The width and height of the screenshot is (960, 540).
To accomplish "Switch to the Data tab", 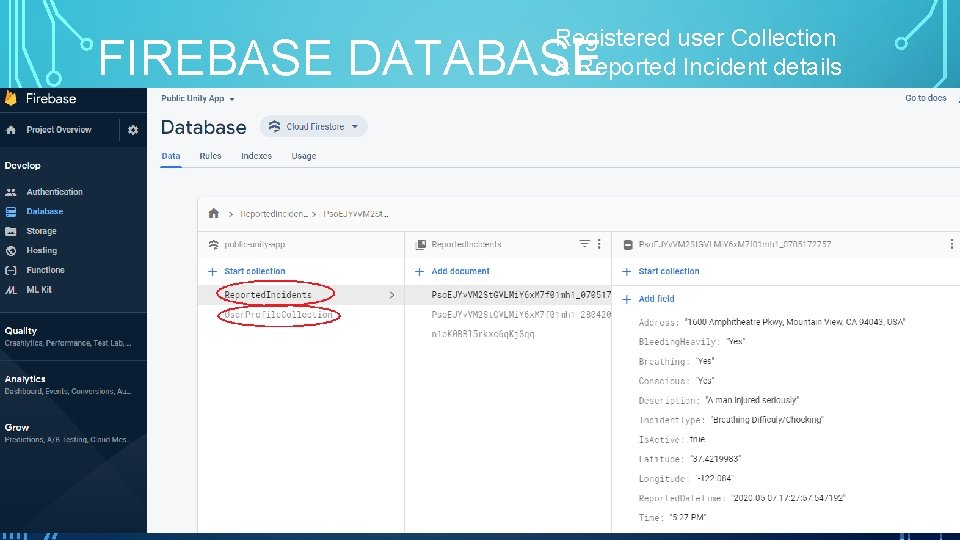I will (171, 156).
